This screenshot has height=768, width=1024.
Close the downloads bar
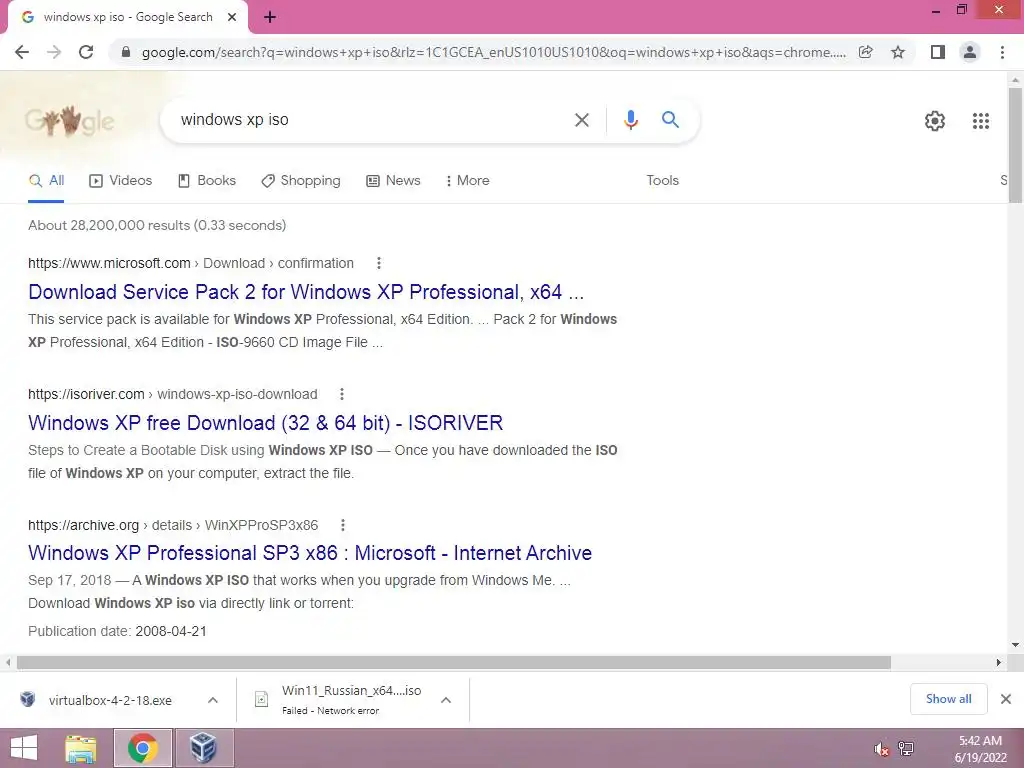[1006, 699]
